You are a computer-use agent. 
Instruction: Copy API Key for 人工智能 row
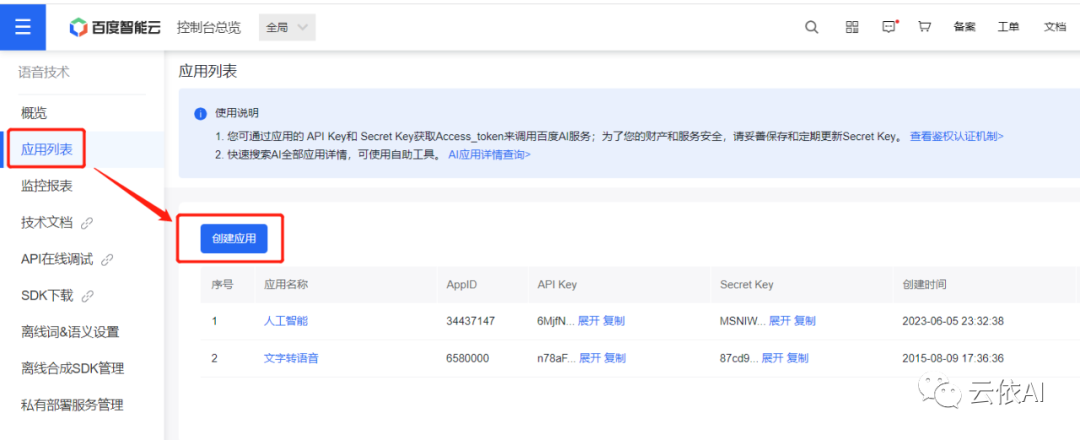coord(614,321)
